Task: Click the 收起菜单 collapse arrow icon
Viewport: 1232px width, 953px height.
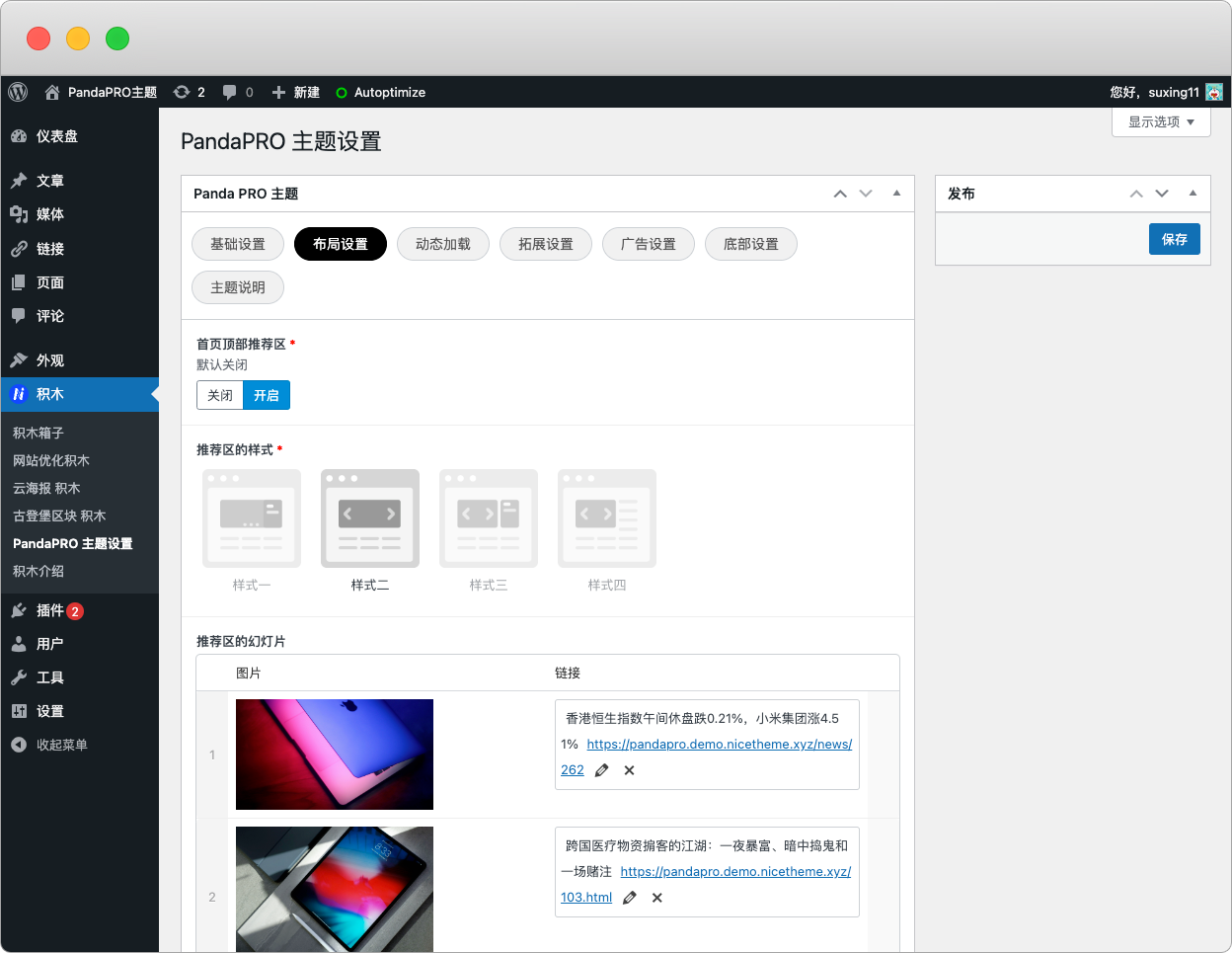Action: coord(19,745)
